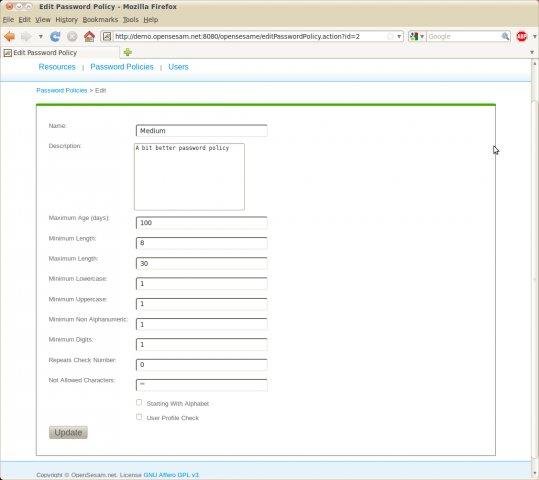Click the Update button
The image size is (539, 480).
68,433
